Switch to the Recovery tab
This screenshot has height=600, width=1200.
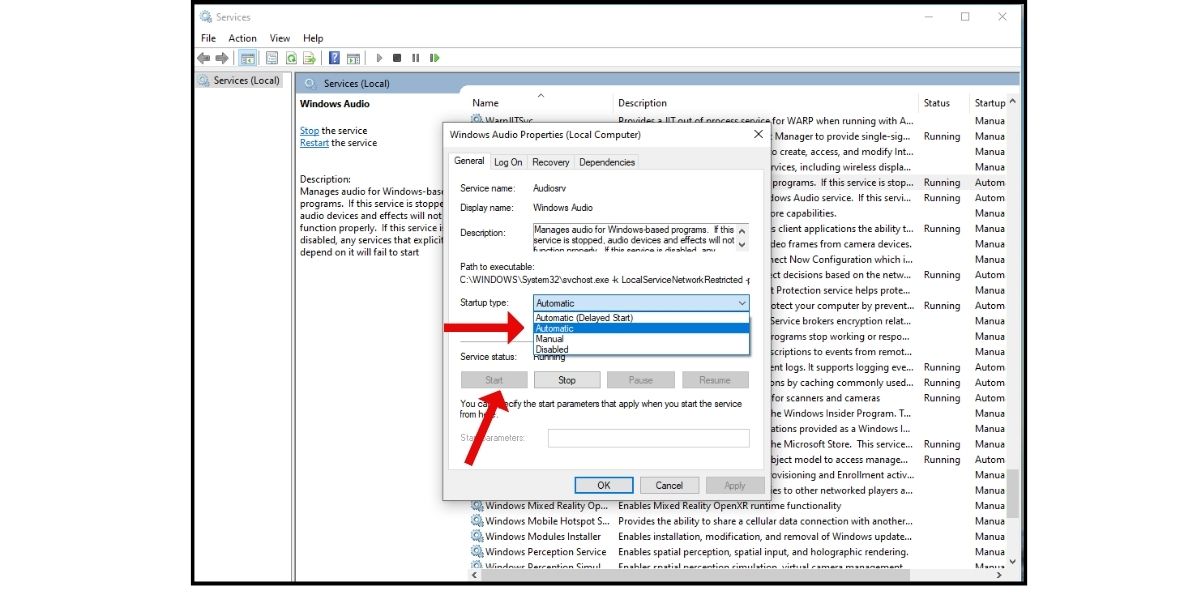[550, 162]
